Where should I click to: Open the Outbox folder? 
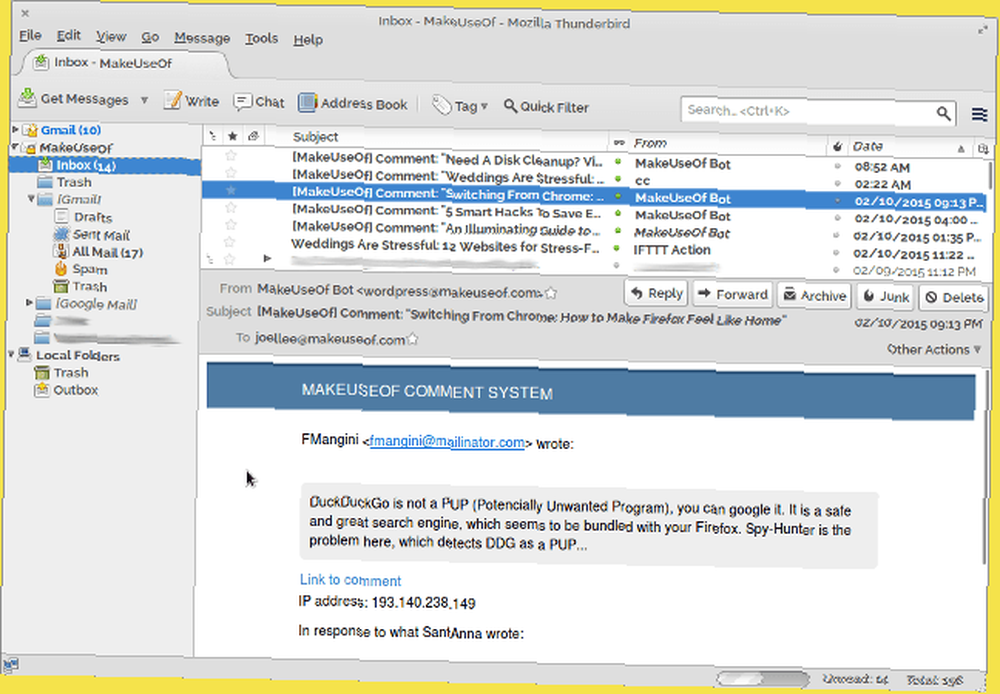[67, 390]
